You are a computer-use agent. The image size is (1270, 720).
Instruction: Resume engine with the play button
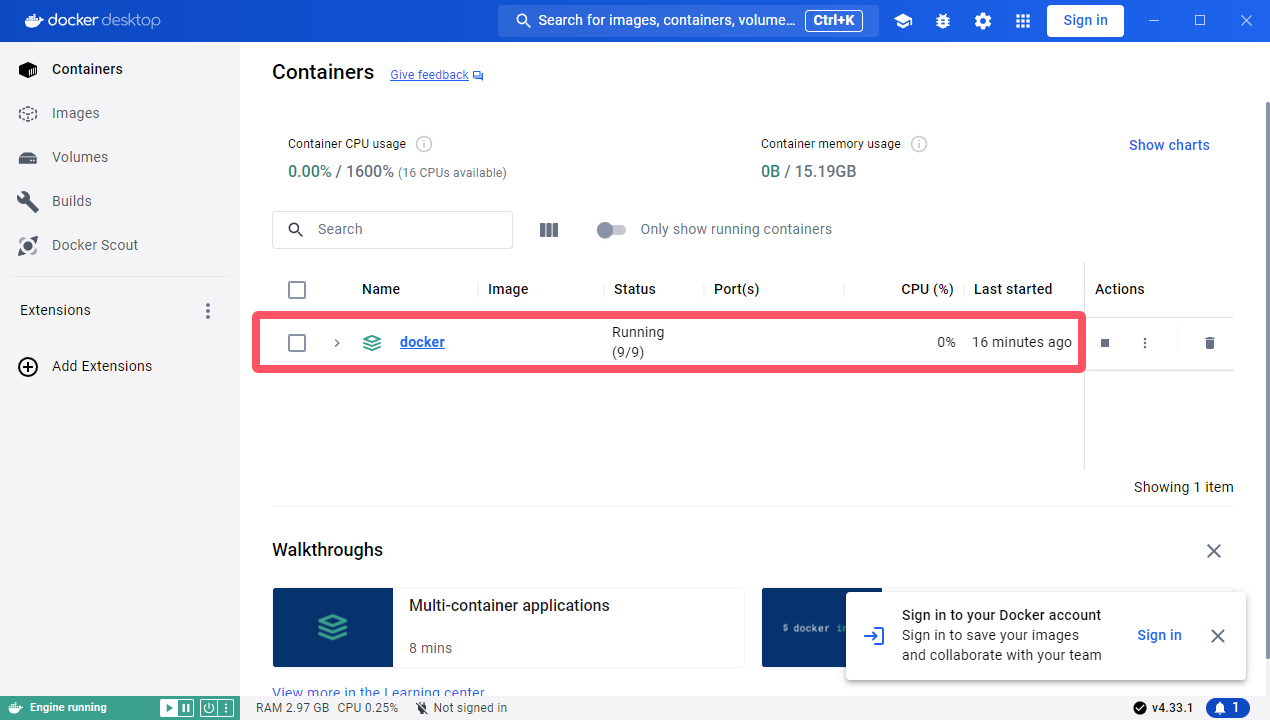pos(169,708)
